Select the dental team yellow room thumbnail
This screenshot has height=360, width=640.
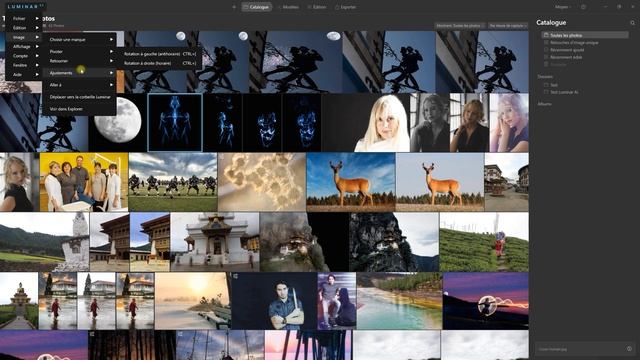point(84,182)
